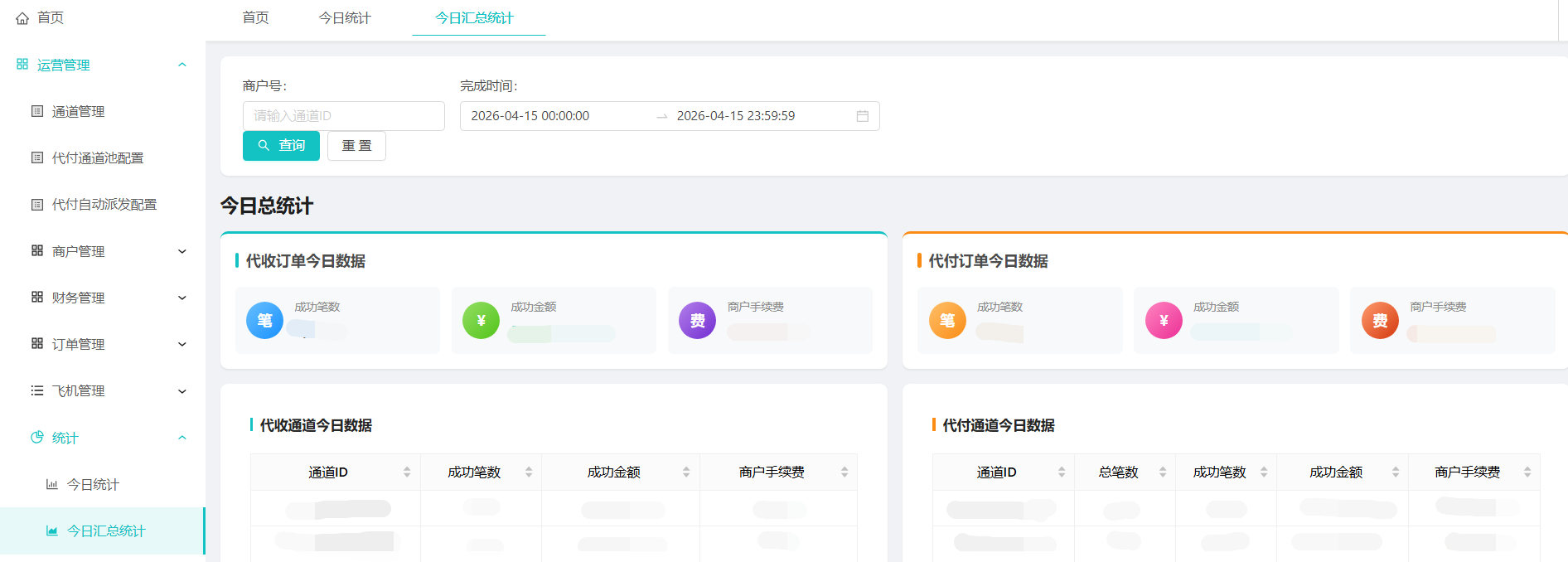The height and width of the screenshot is (562, 1568).
Task: Click the 今日统计 bar chart icon
Action: coord(52,484)
